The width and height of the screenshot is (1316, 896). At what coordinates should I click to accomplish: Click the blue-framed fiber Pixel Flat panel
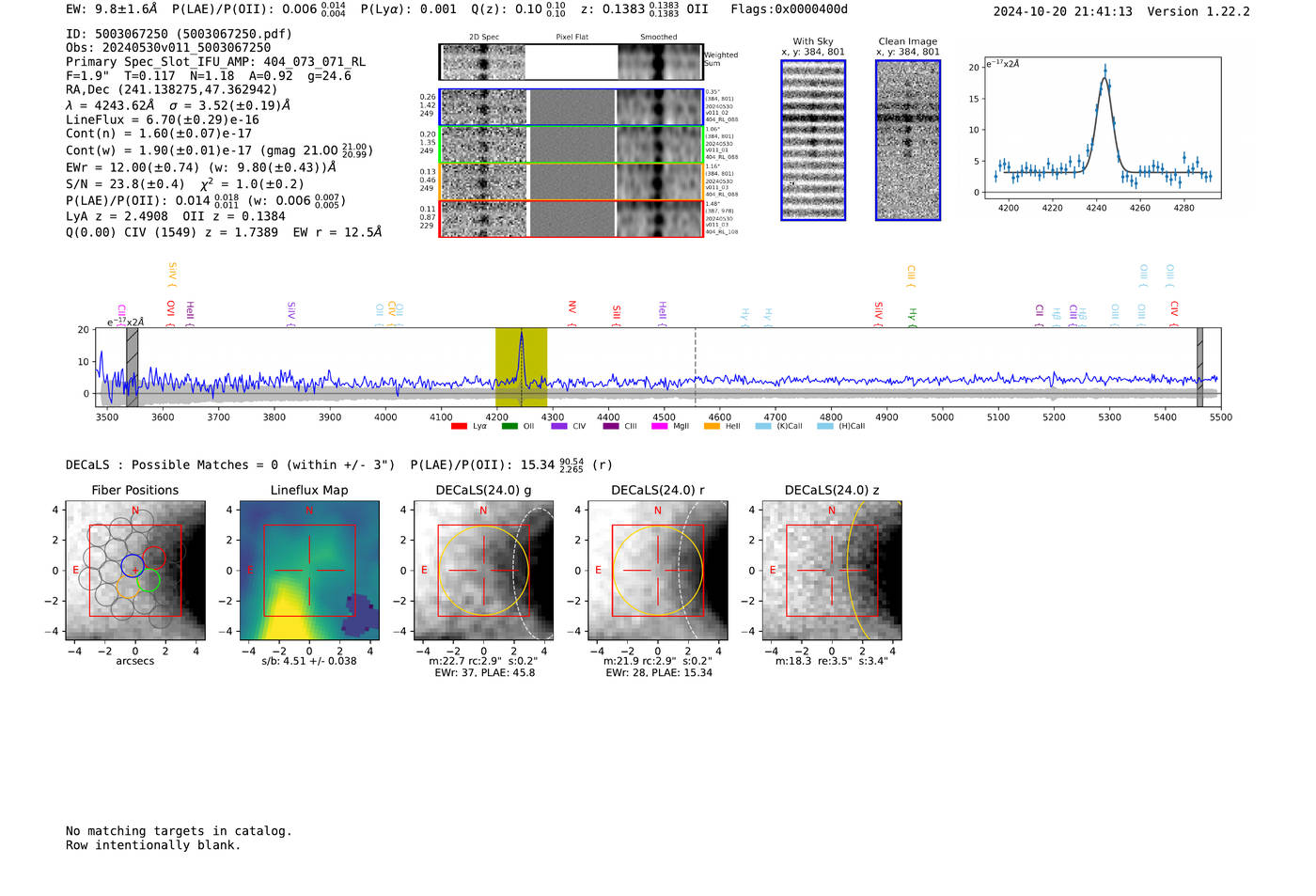572,107
